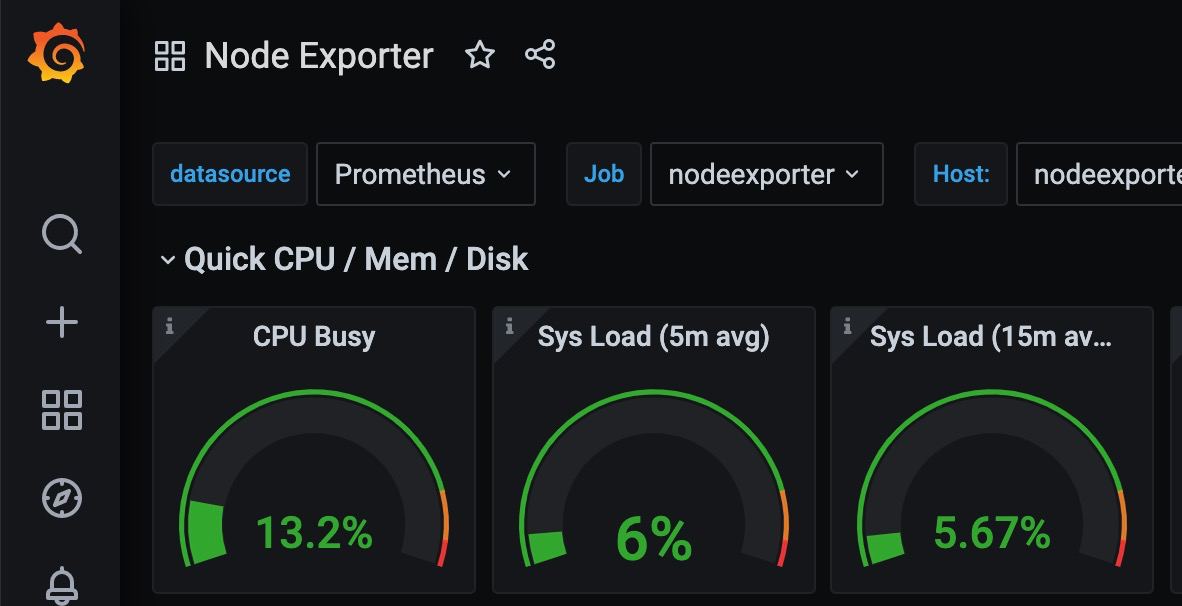Open the Dashboards four-squares sidebar icon
This screenshot has width=1182, height=606.
62,410
